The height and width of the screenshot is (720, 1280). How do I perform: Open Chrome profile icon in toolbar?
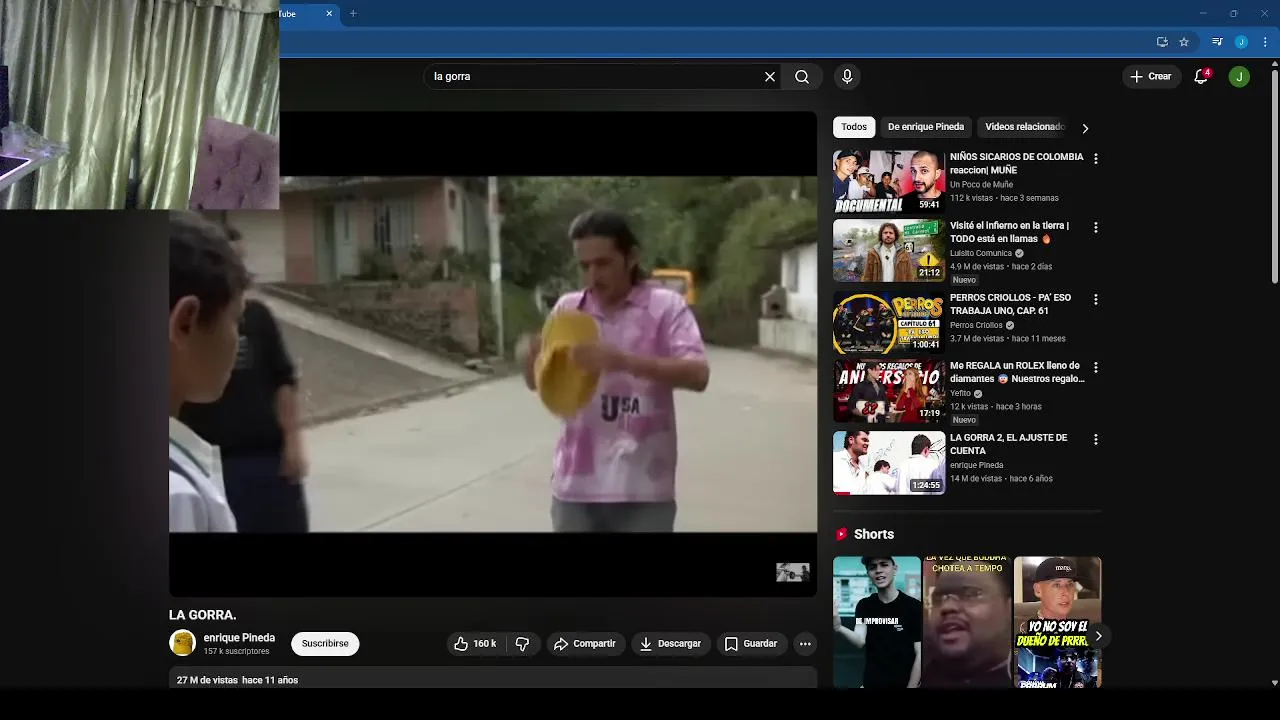click(1241, 42)
